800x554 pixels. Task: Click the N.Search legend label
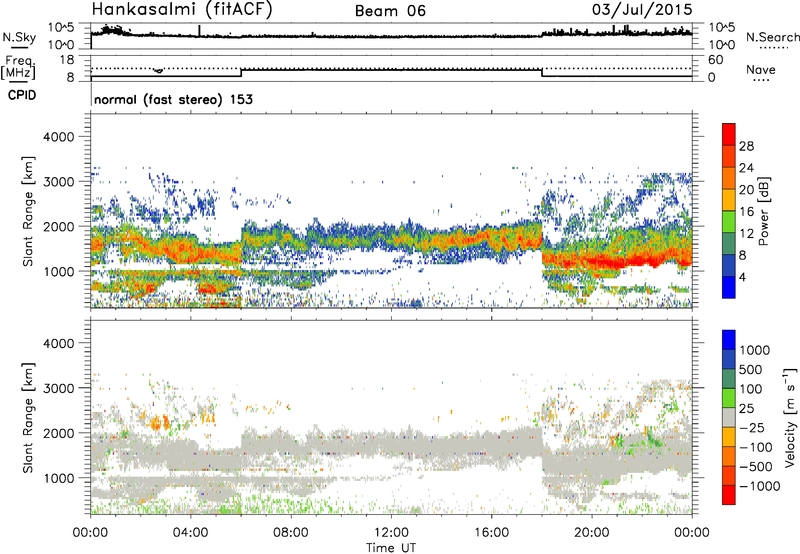coord(772,37)
